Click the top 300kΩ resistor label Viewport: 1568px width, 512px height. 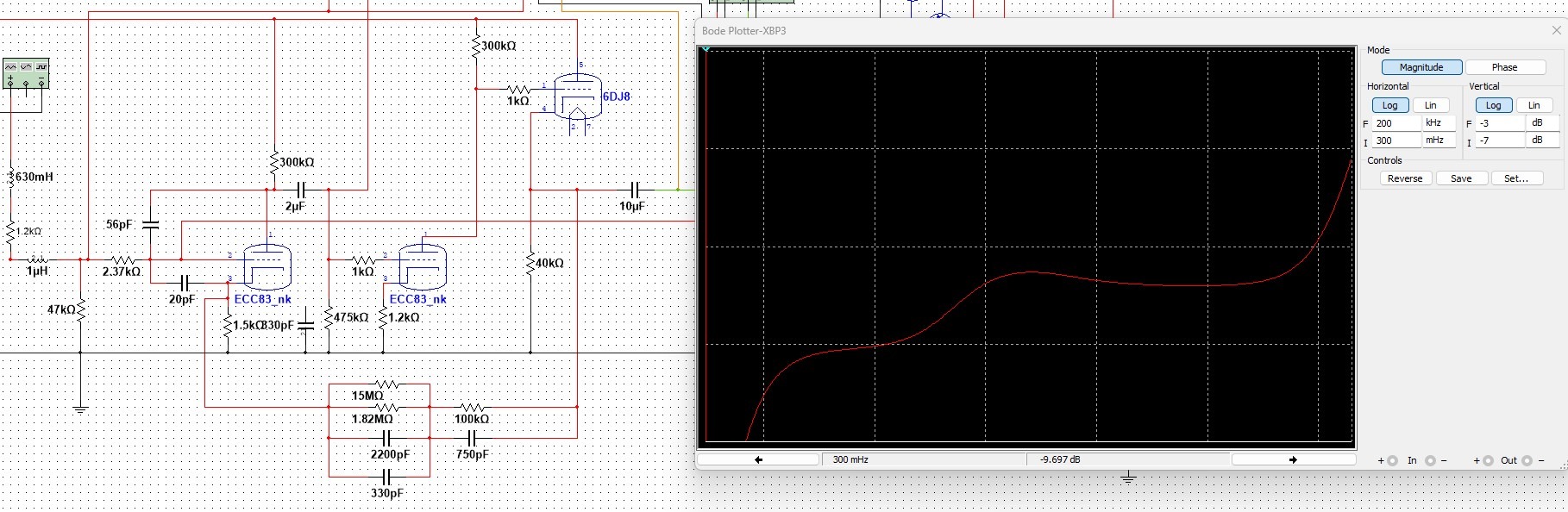499,46
